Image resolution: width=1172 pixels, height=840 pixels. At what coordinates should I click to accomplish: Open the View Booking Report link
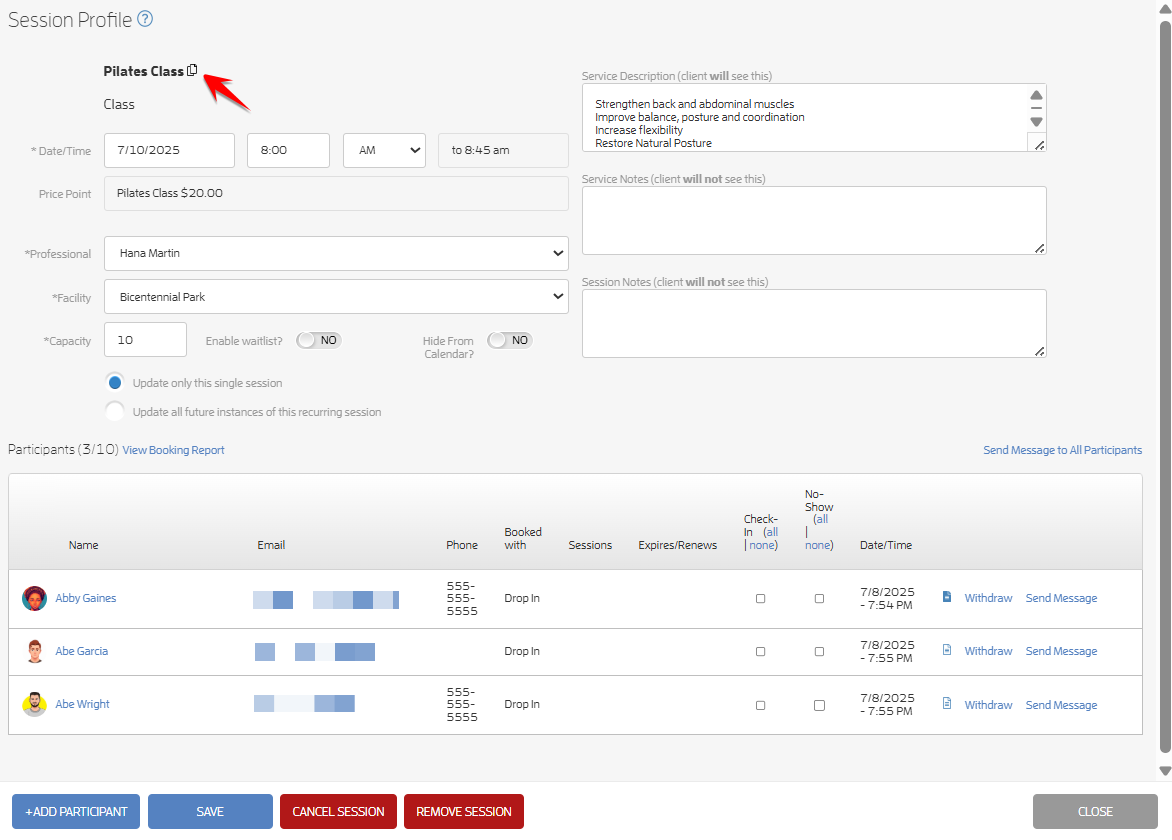pyautogui.click(x=173, y=450)
